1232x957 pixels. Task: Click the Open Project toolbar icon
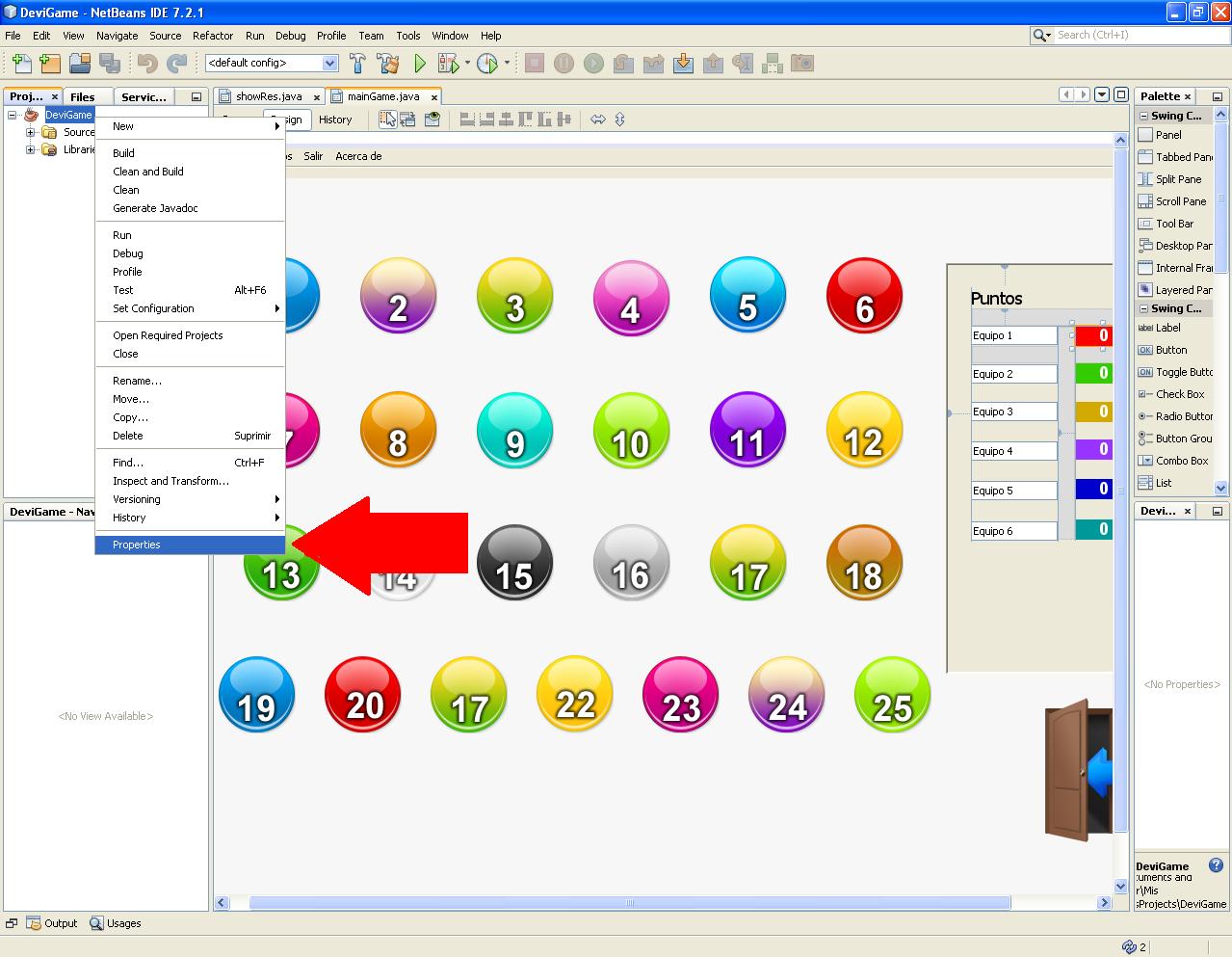pos(80,64)
